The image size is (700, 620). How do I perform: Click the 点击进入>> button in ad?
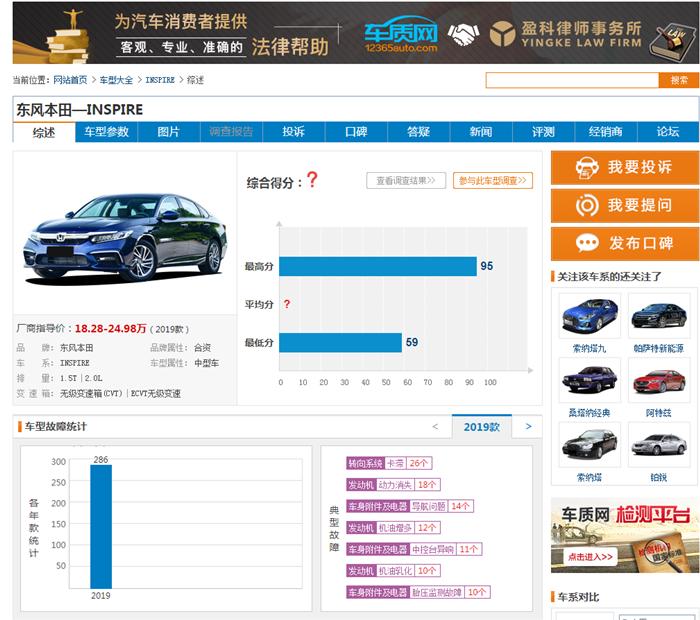(590, 557)
